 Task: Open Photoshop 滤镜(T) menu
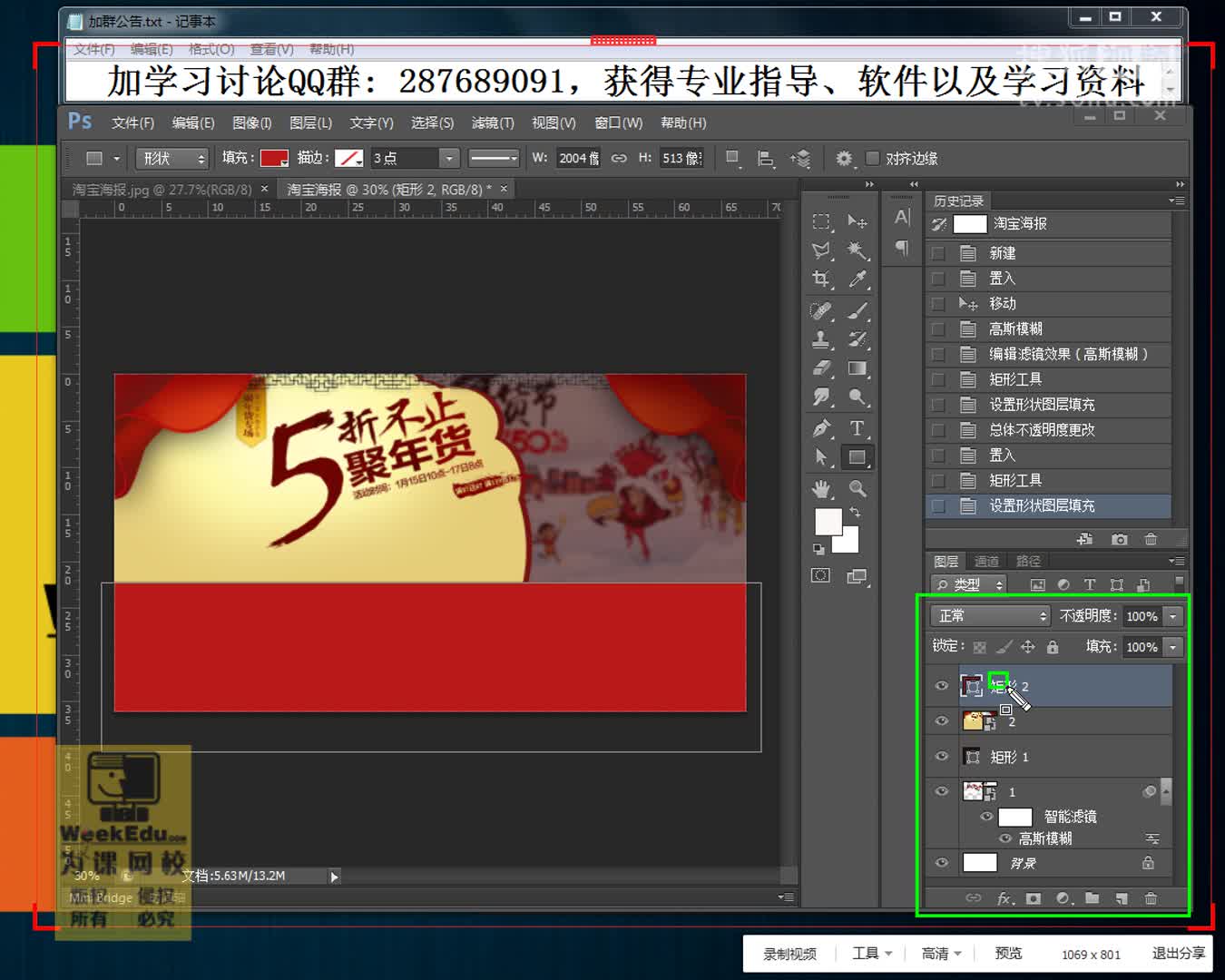pyautogui.click(x=493, y=122)
